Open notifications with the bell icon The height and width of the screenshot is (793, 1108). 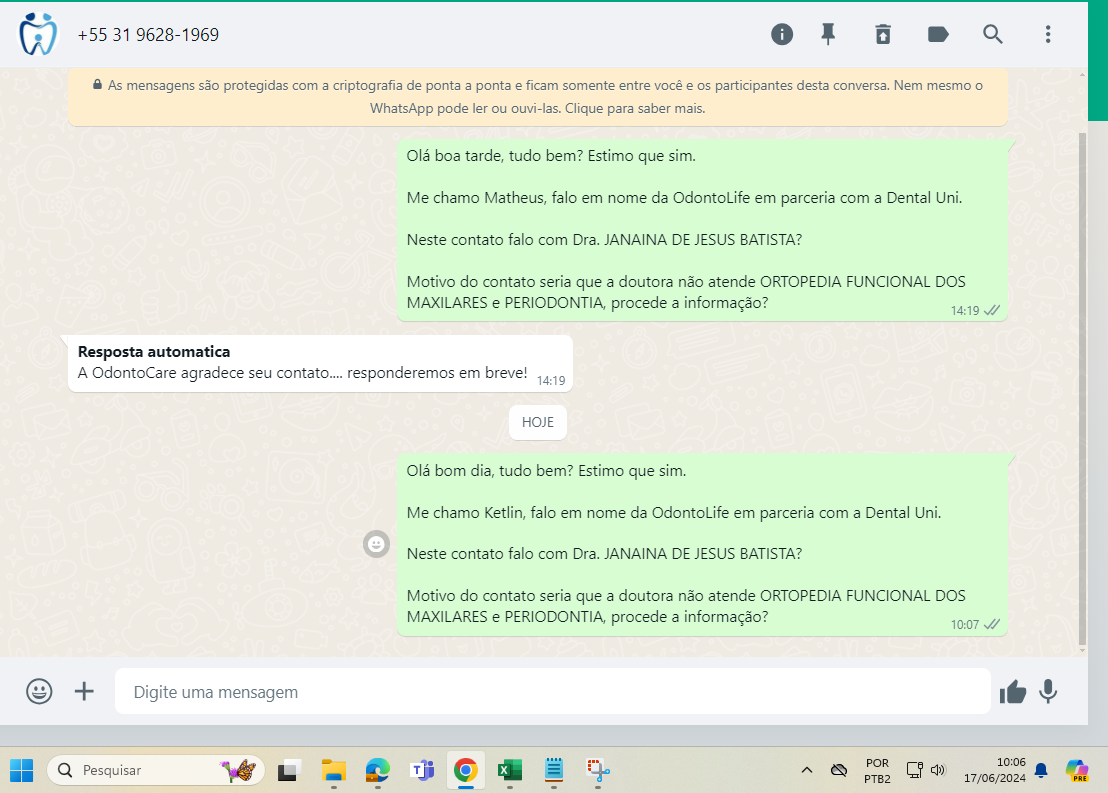[x=1041, y=770]
